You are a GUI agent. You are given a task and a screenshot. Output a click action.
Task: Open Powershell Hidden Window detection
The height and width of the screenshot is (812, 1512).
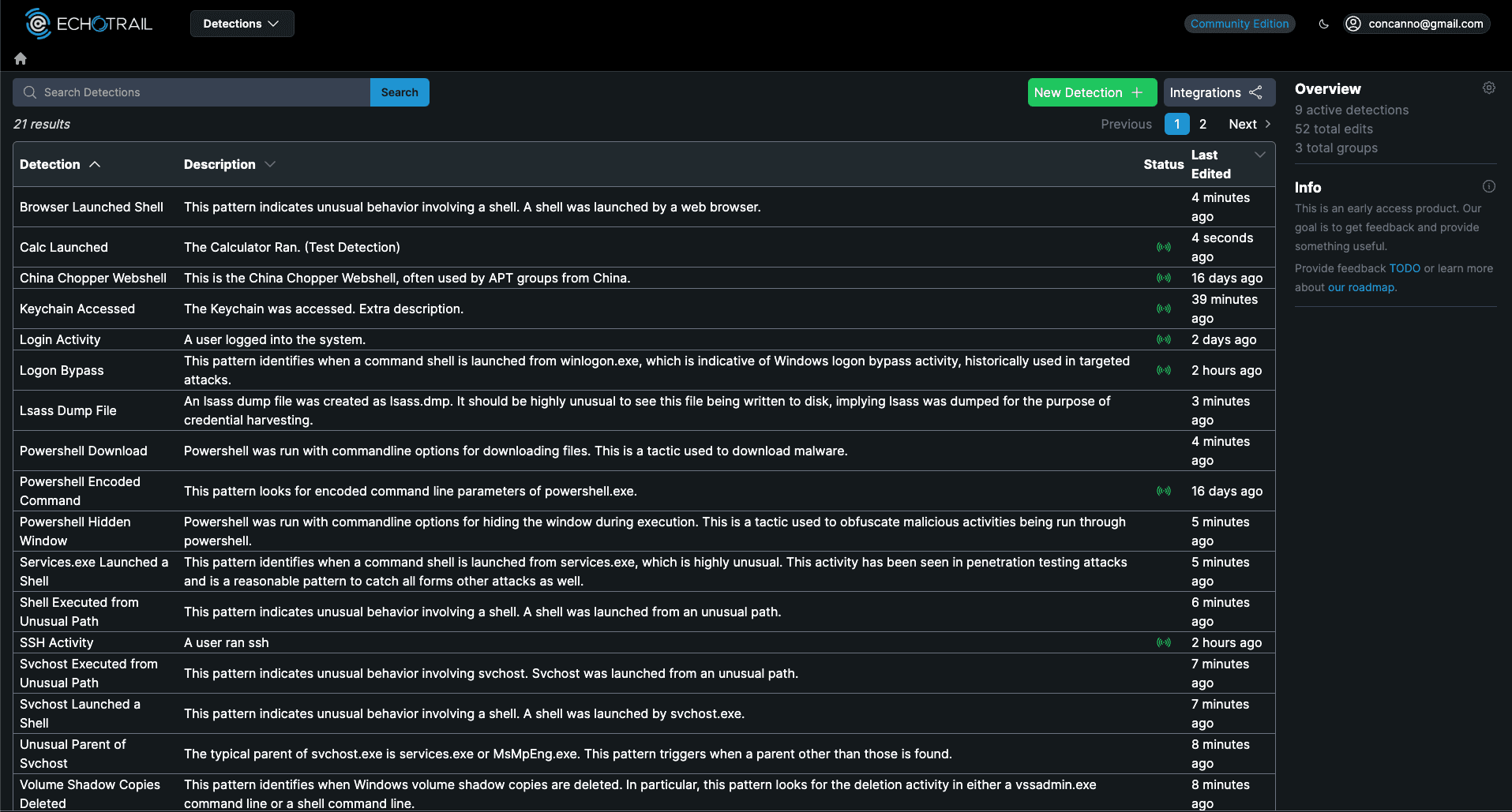(75, 531)
